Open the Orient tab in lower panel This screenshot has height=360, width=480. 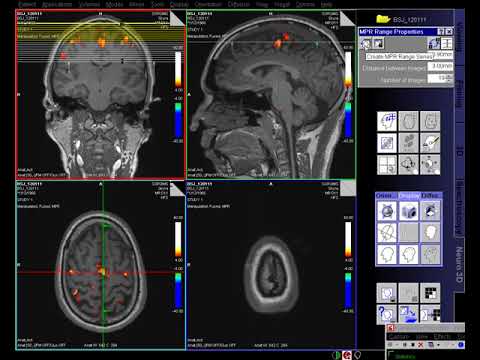386,196
